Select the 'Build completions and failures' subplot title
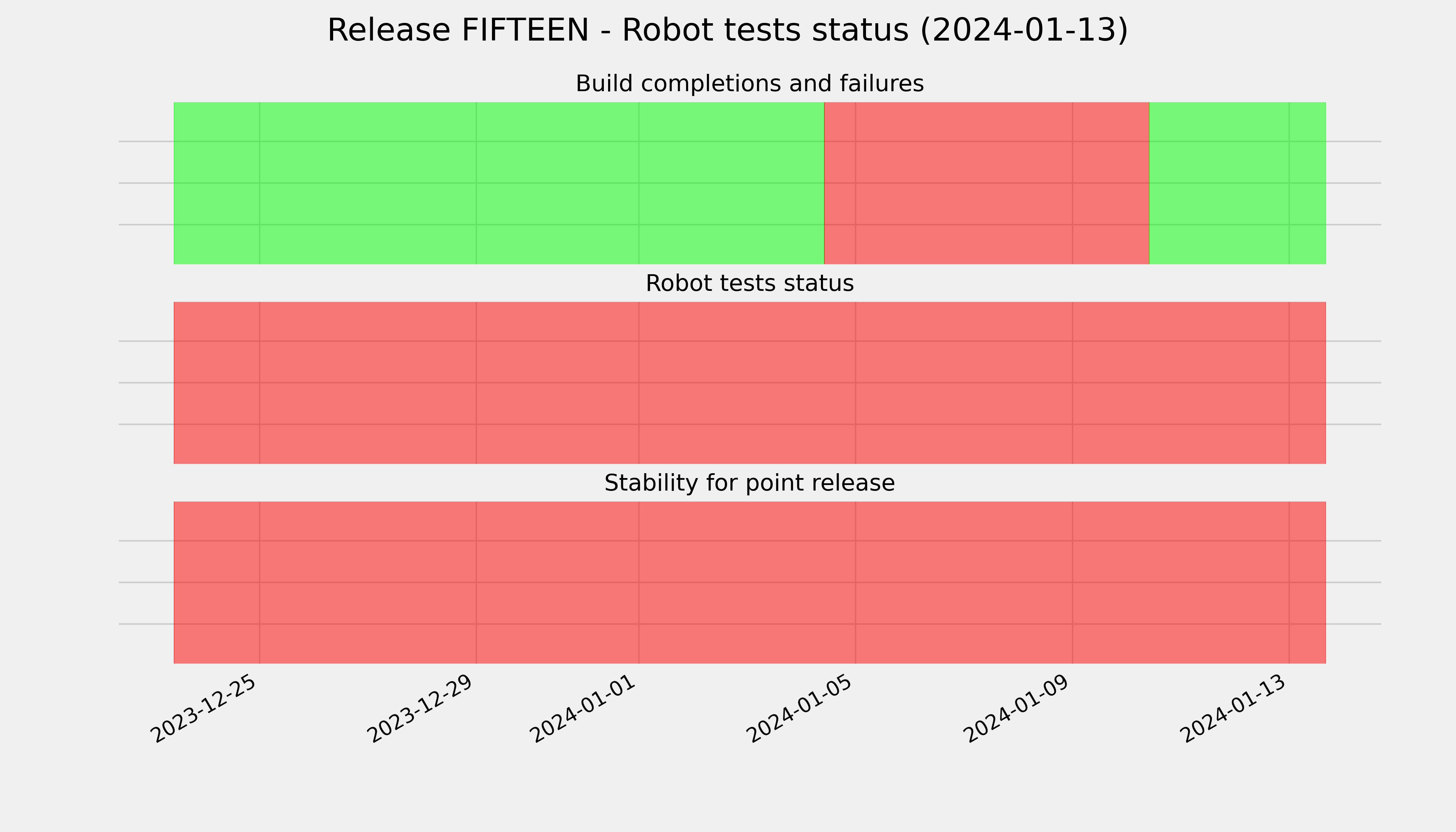 (x=749, y=84)
